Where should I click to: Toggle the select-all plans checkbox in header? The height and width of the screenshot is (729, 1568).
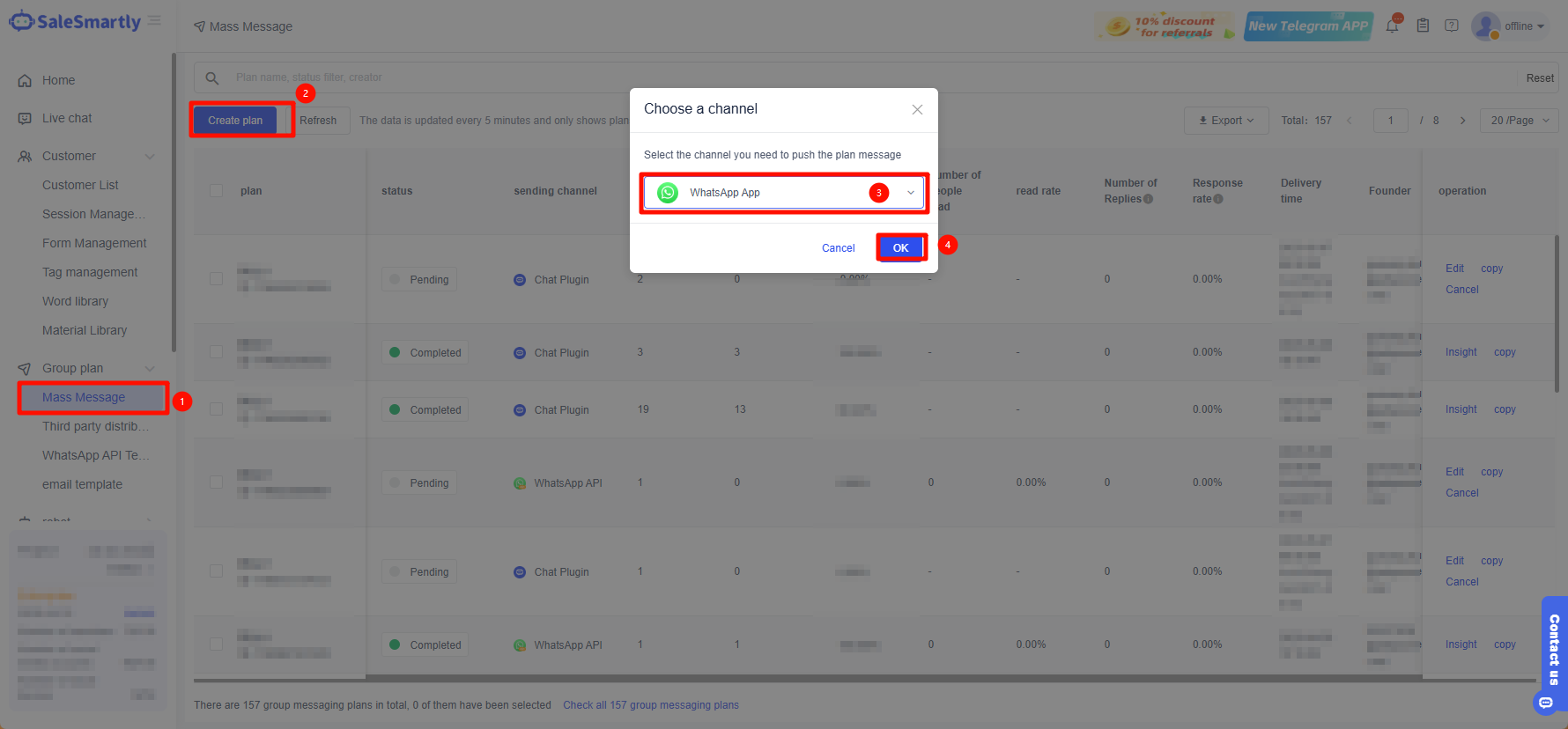coord(217,191)
